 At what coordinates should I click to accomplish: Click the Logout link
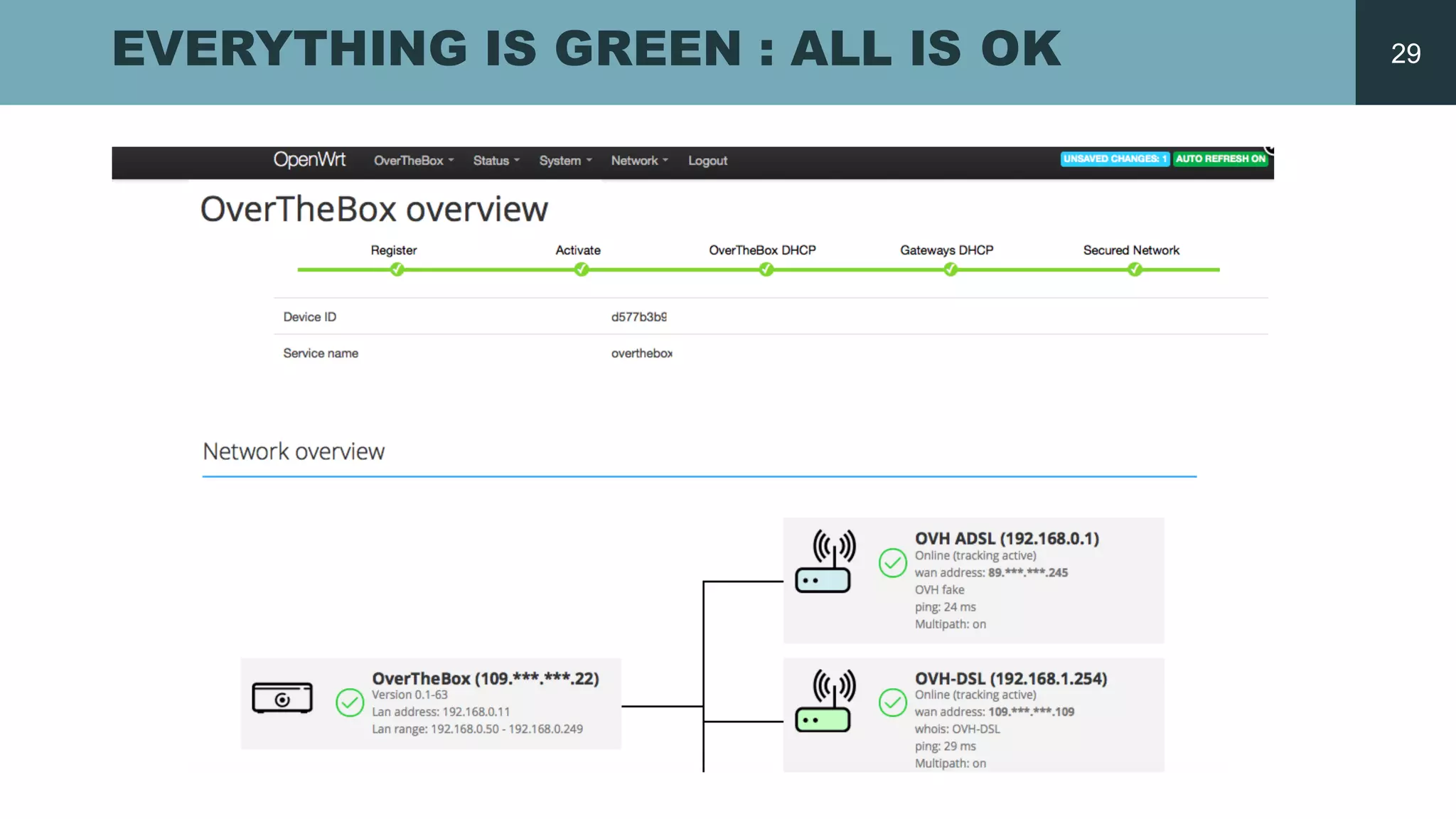click(x=707, y=161)
